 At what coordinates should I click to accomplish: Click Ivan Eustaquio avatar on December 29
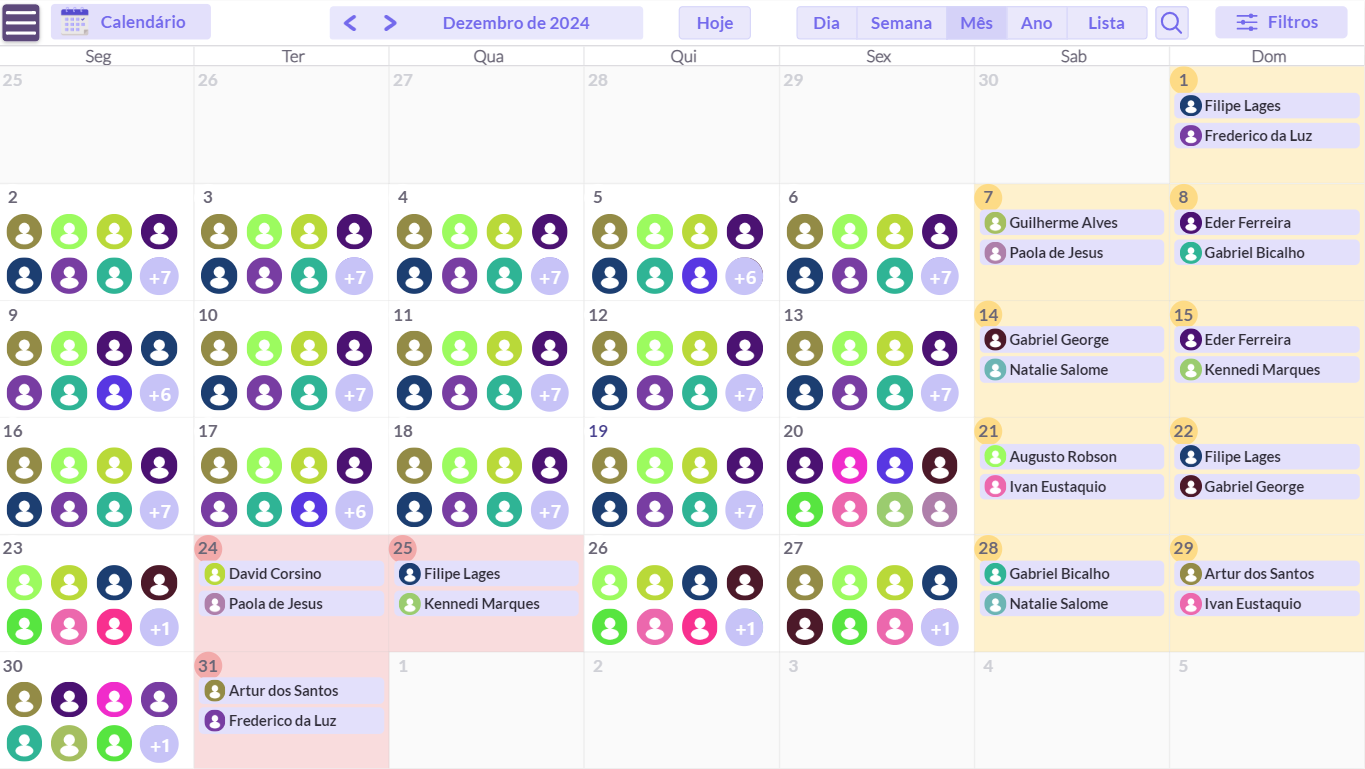pos(1190,604)
